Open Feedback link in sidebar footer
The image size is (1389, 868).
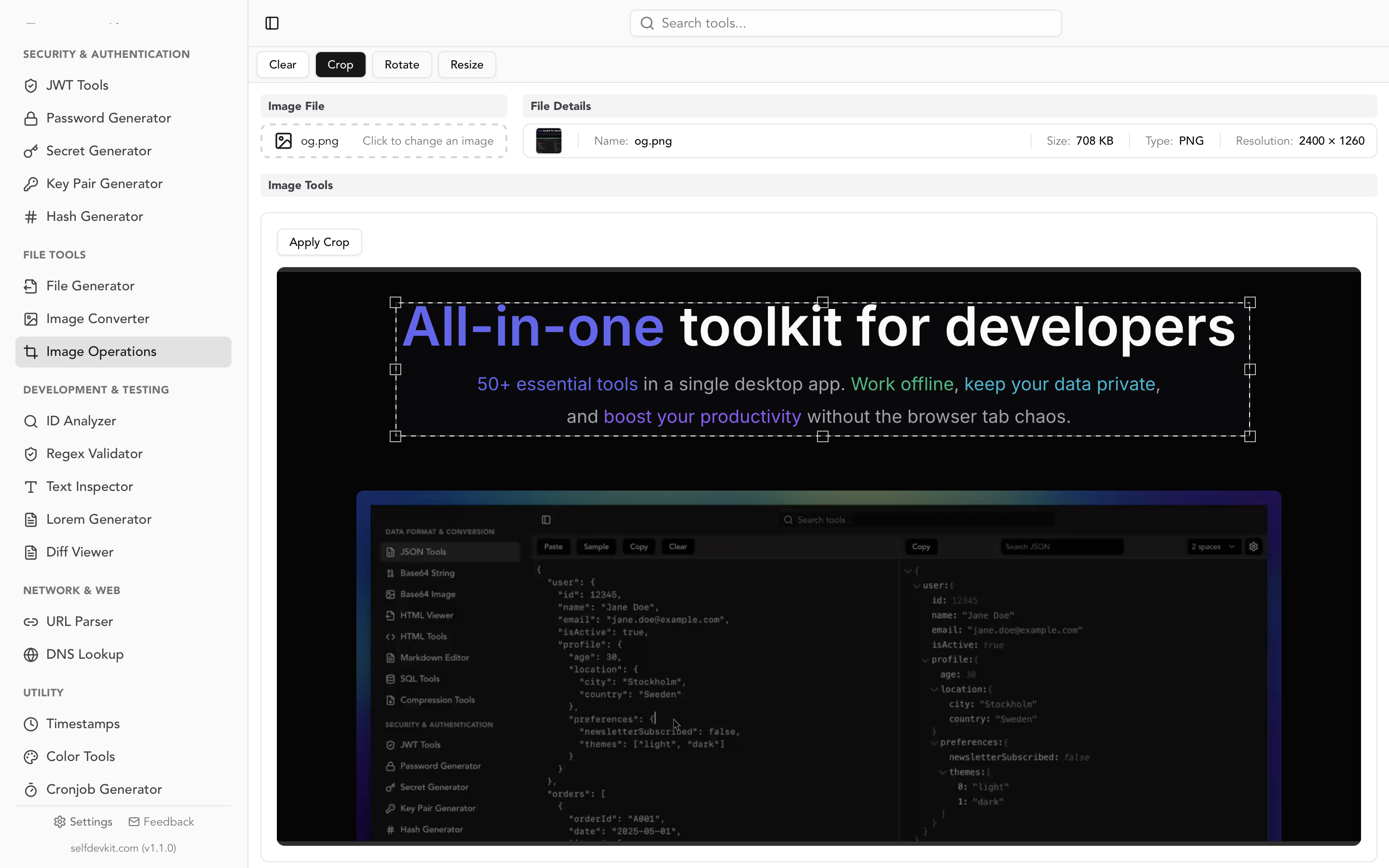161,822
